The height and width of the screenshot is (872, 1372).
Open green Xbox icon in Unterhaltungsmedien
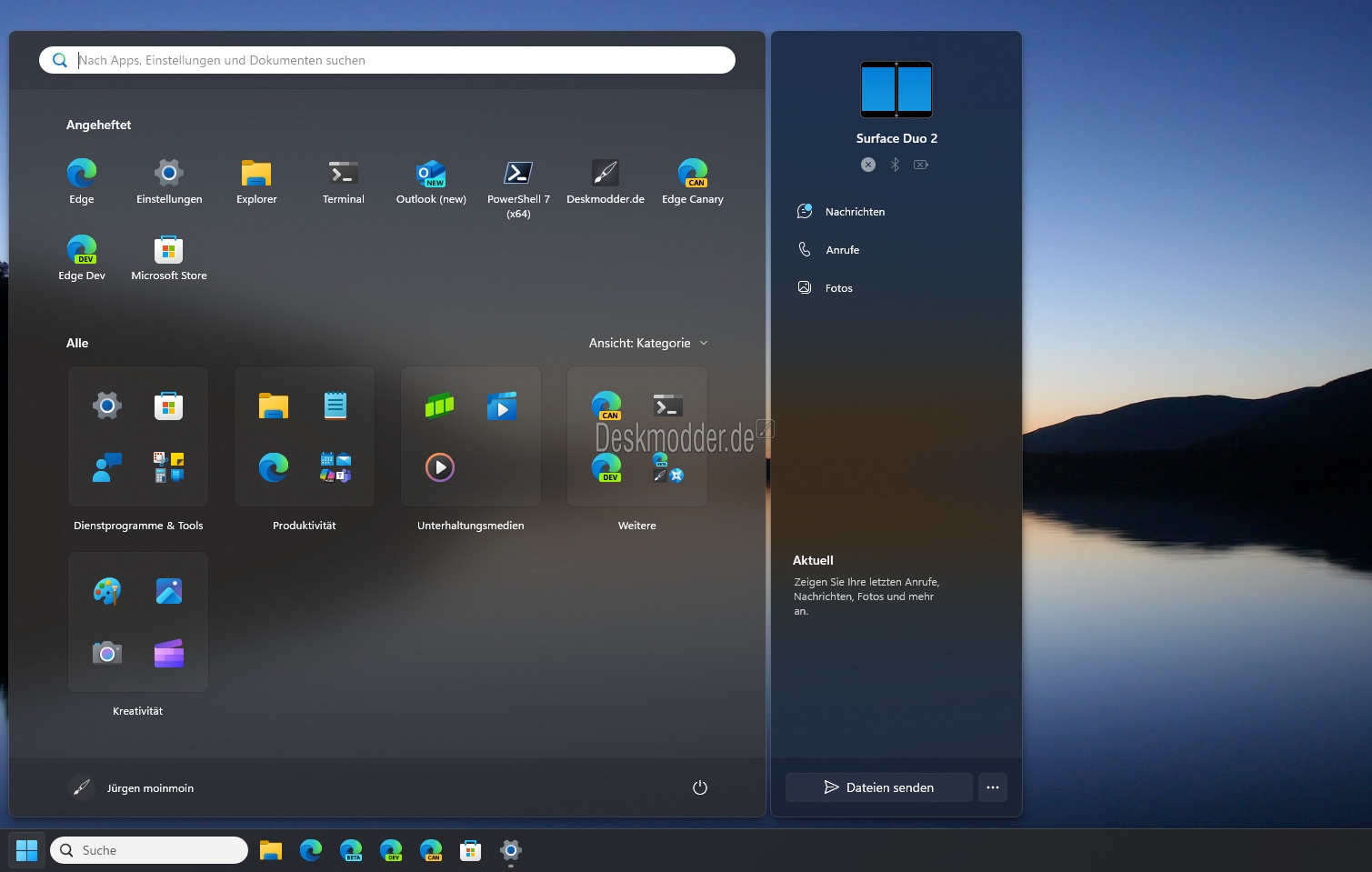point(440,406)
